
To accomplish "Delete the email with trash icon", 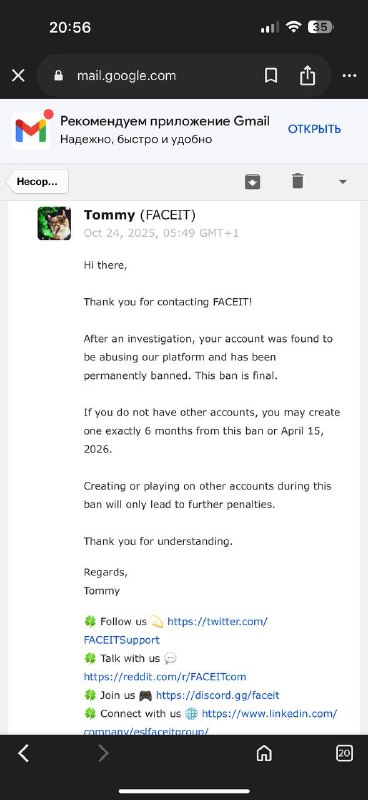I will coord(298,181).
